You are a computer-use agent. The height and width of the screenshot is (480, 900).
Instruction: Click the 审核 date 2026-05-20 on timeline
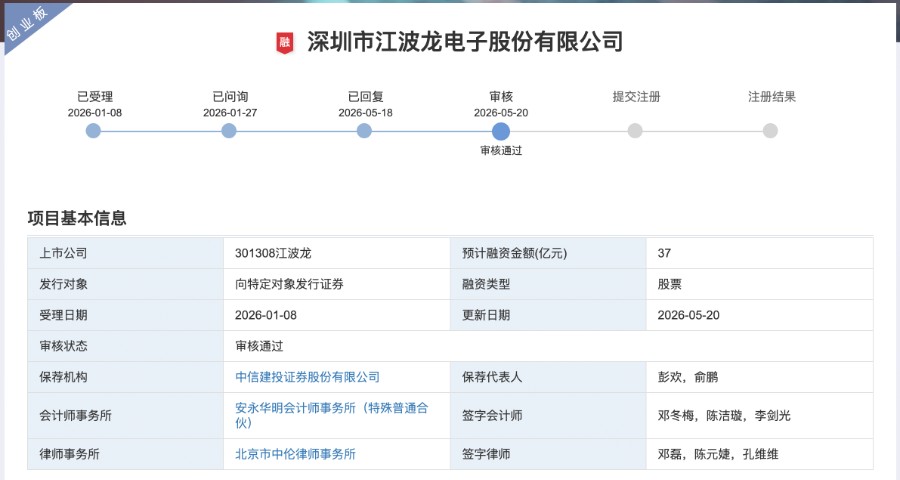click(x=501, y=113)
